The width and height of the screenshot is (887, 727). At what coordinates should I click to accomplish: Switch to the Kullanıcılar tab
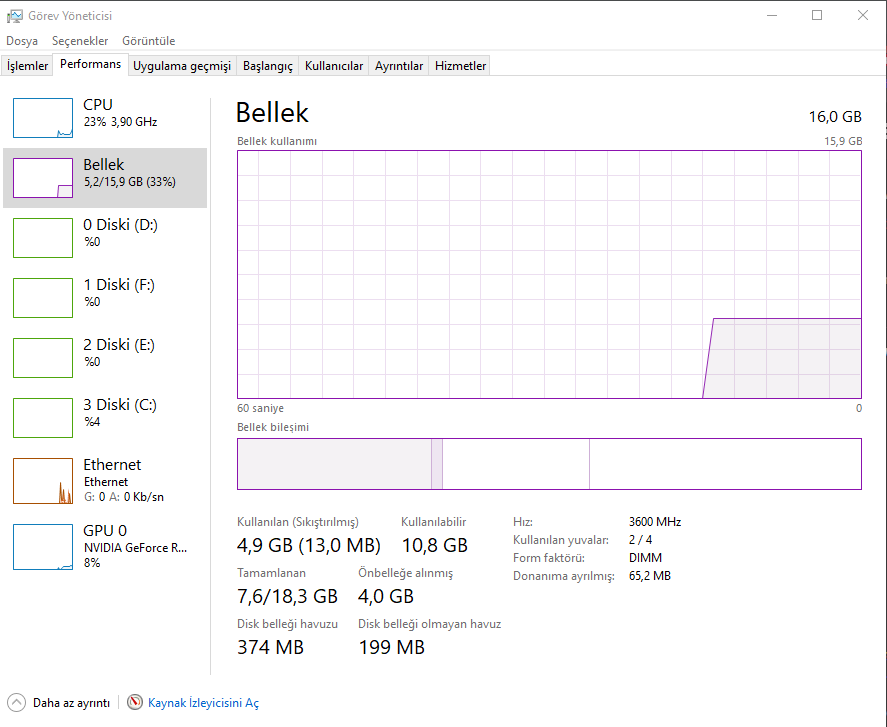point(334,66)
